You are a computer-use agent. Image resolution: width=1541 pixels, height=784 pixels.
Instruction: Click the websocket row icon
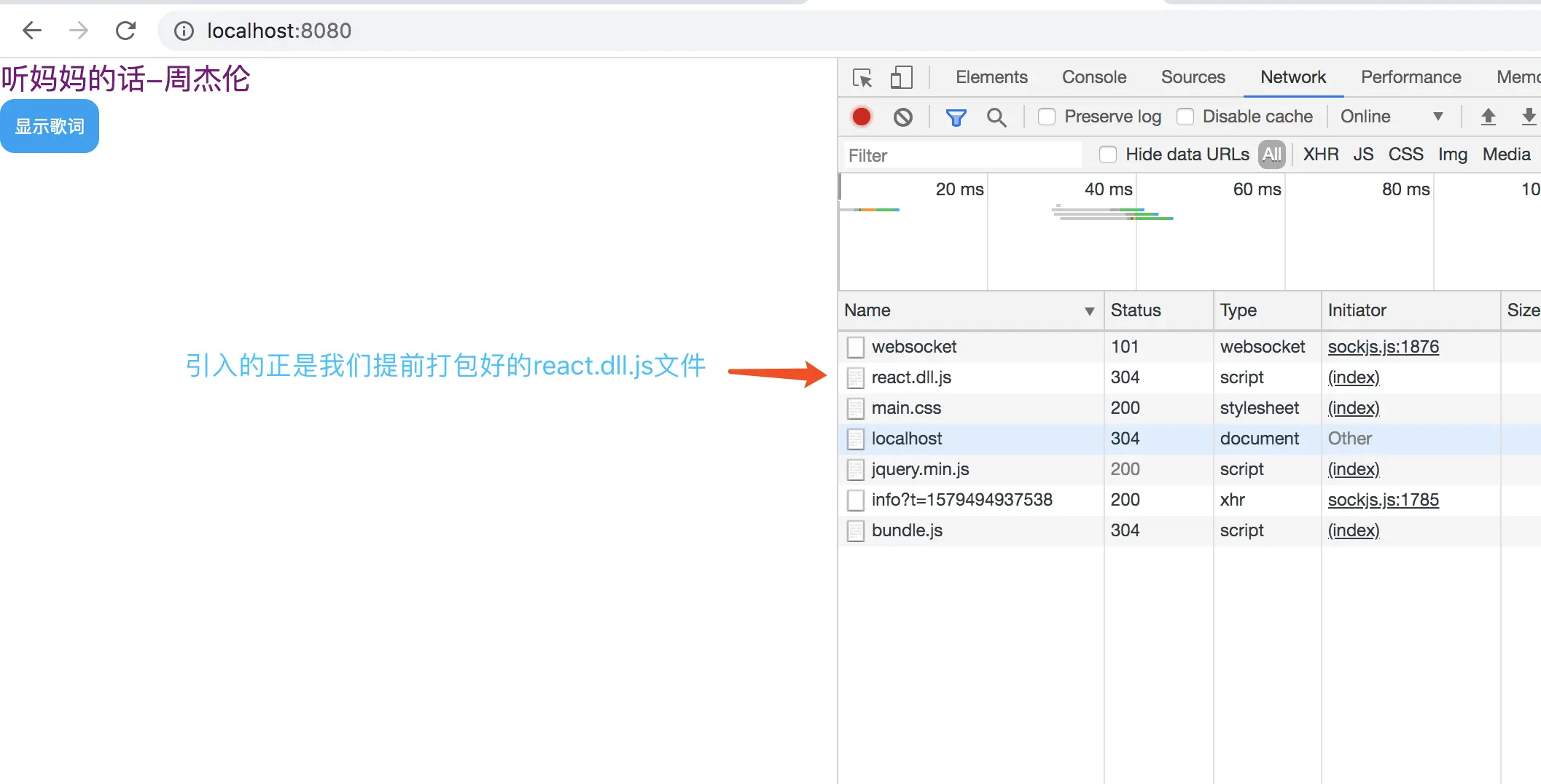click(856, 348)
